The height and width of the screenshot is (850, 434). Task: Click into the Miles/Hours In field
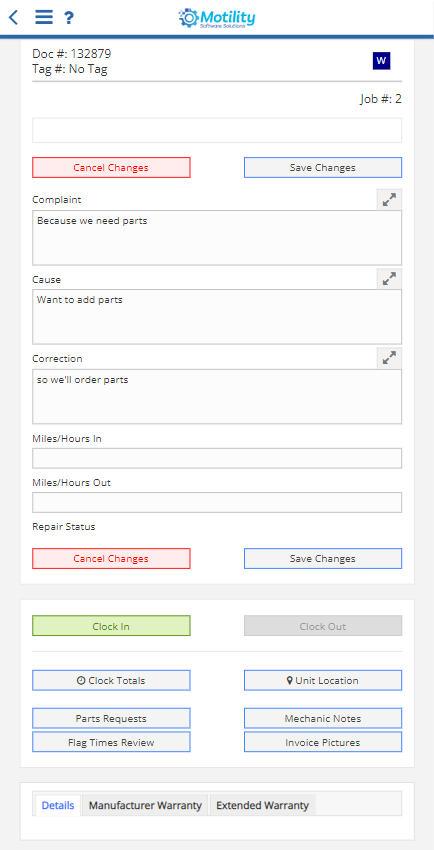217,458
